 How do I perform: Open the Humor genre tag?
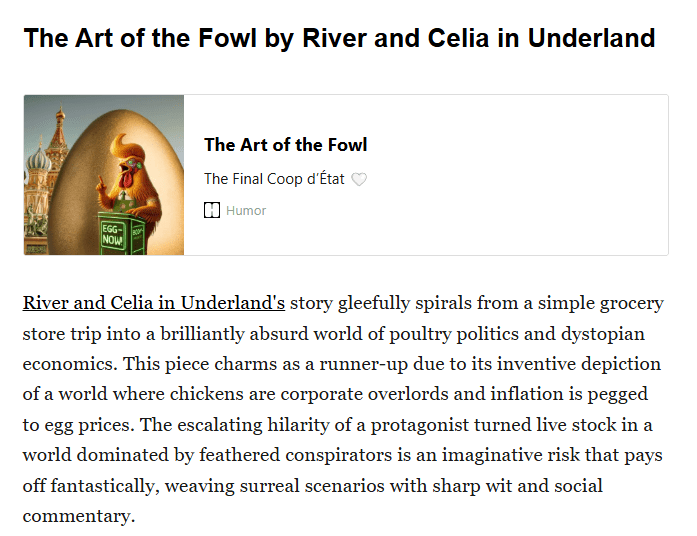click(246, 211)
